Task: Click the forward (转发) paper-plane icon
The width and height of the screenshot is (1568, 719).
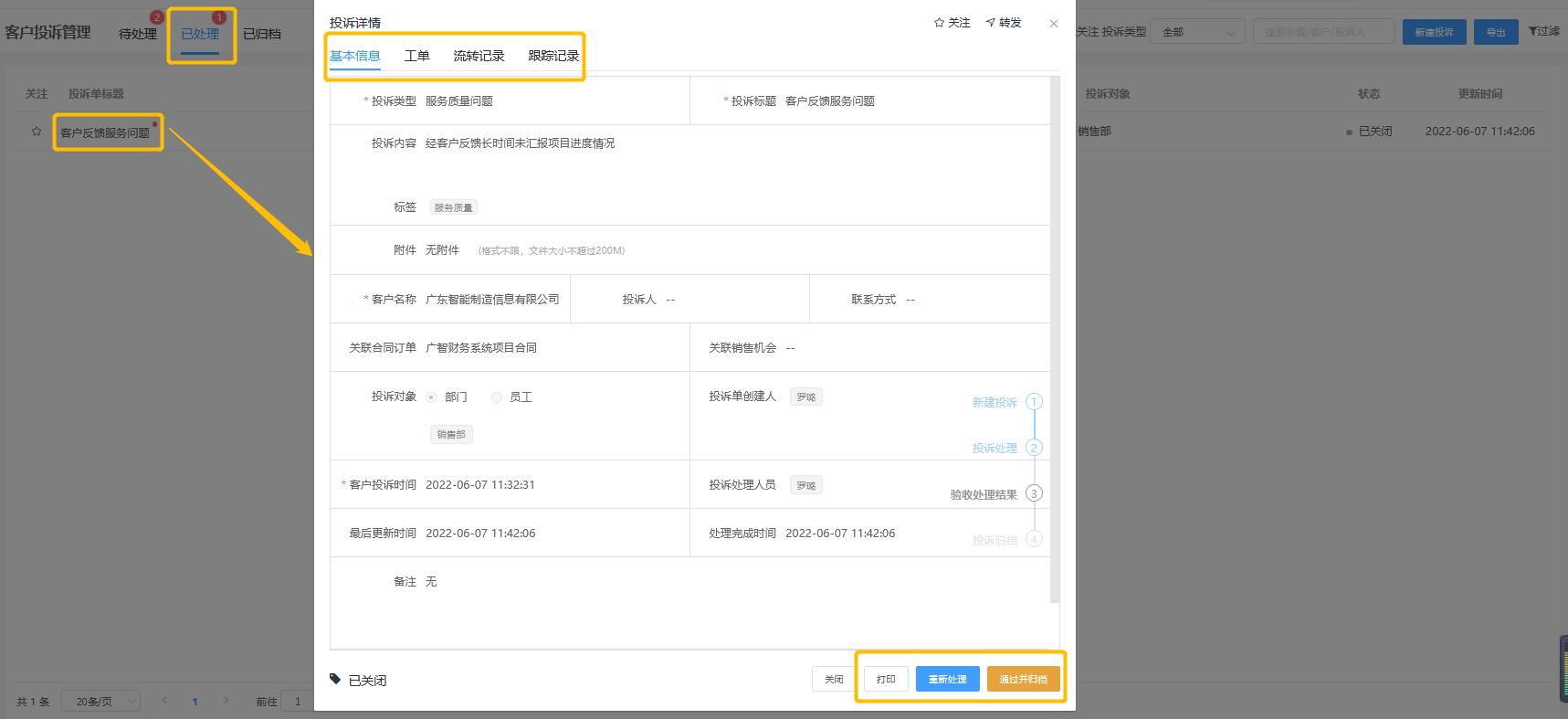Action: click(x=991, y=23)
